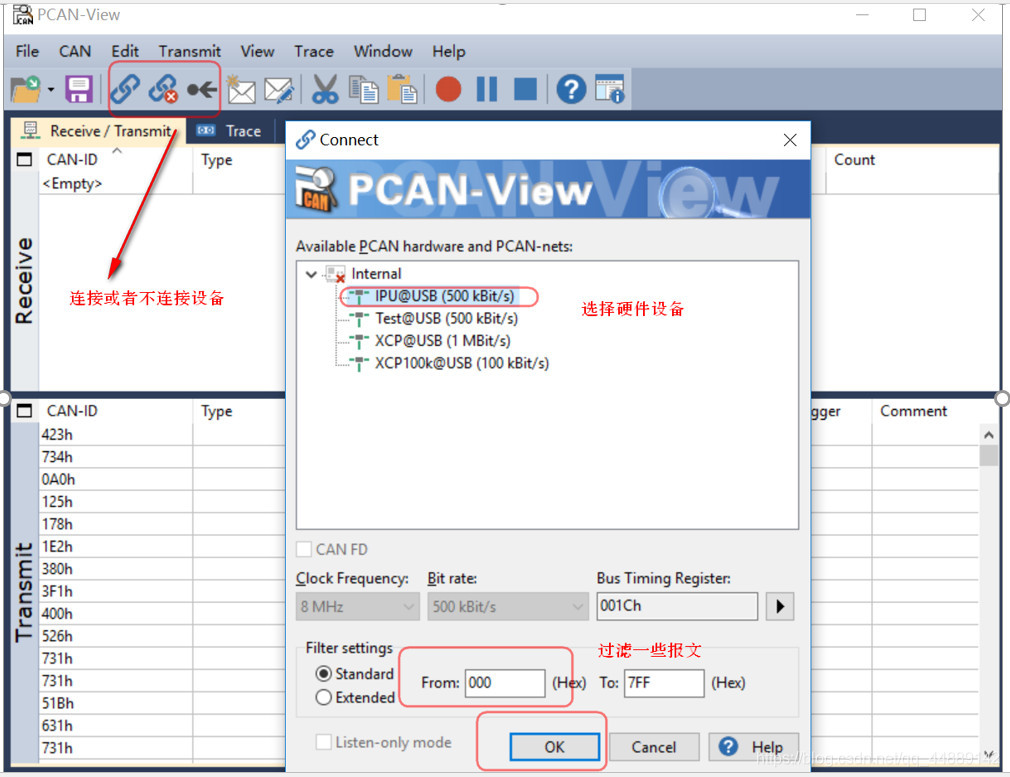This screenshot has width=1010, height=777.
Task: Click the filter To hex field
Action: (x=664, y=683)
